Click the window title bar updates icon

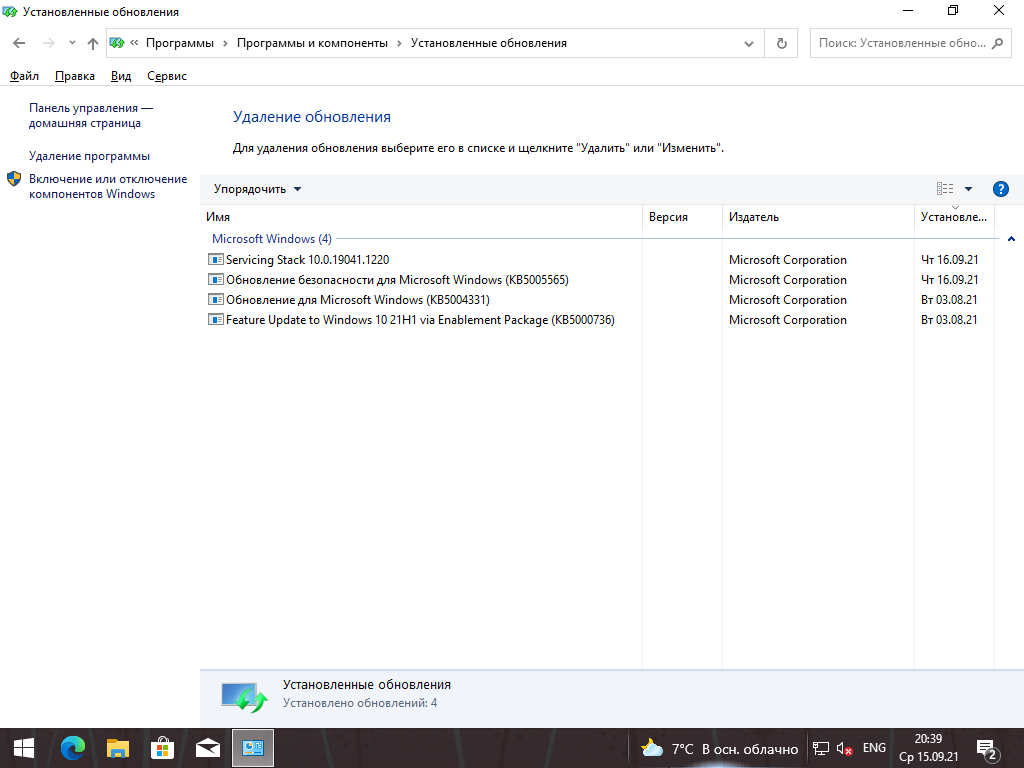coord(10,12)
